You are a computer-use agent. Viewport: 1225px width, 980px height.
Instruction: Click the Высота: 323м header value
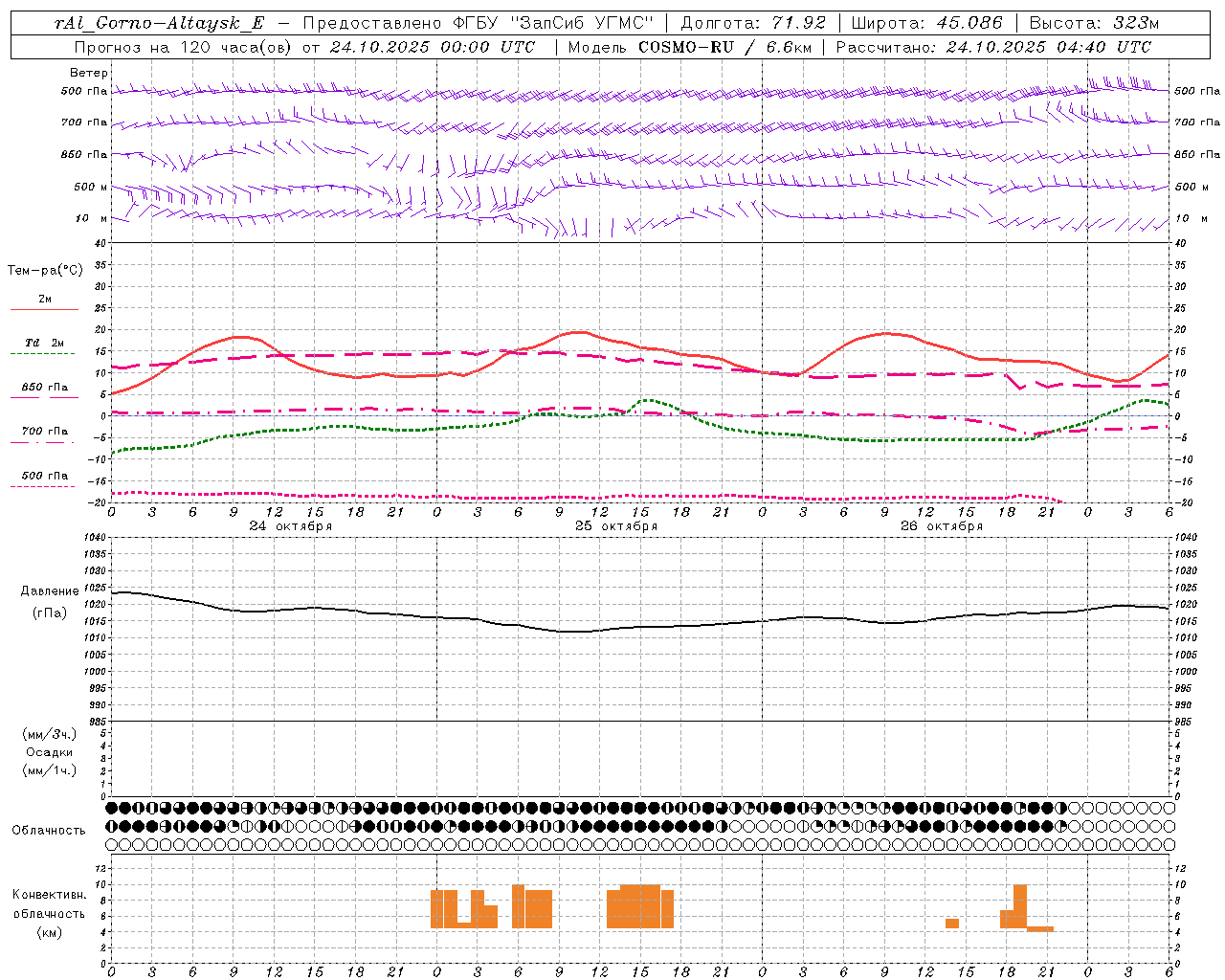1095,24
